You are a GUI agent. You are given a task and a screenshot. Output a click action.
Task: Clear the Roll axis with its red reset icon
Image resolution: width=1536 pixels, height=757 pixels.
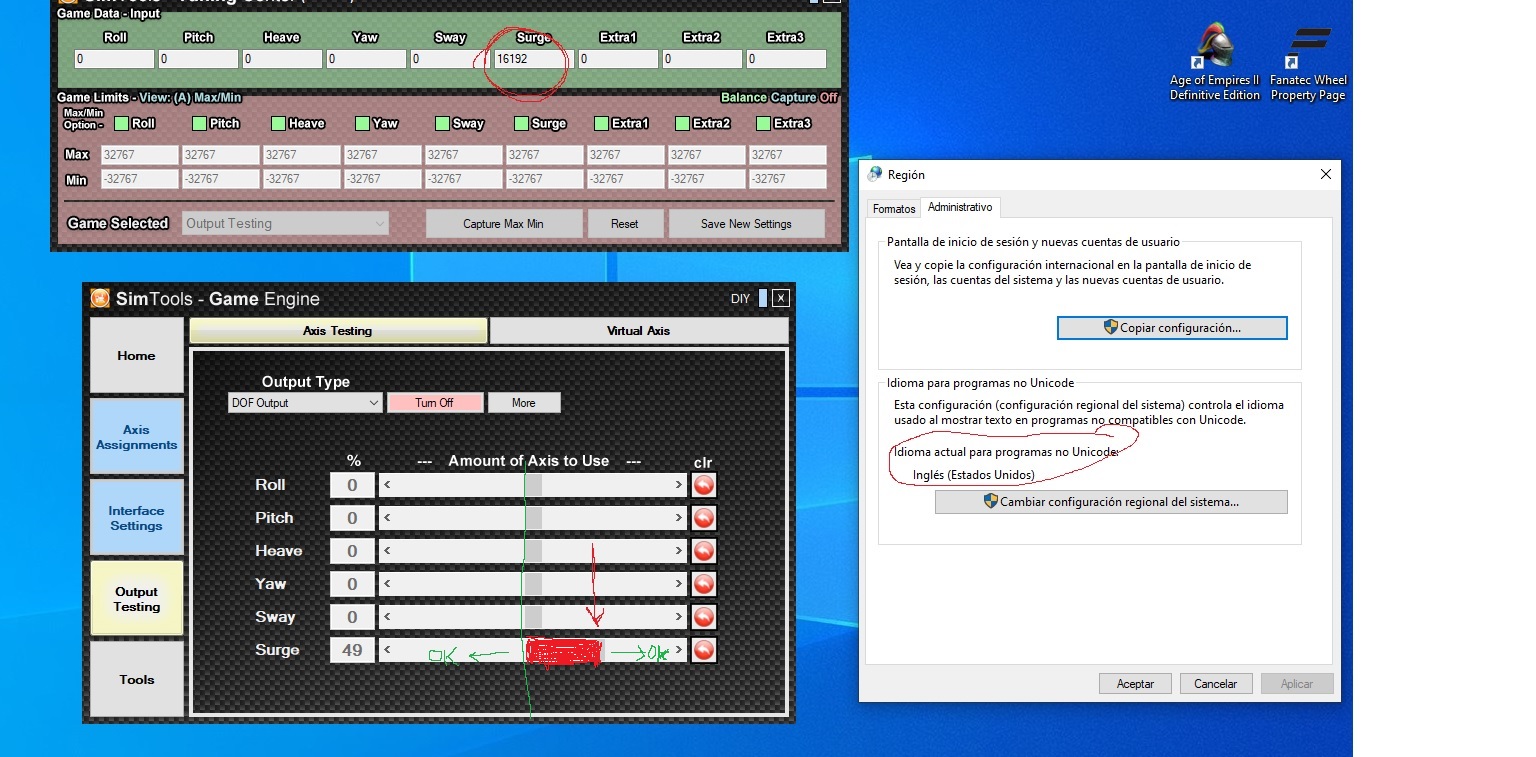coord(703,485)
